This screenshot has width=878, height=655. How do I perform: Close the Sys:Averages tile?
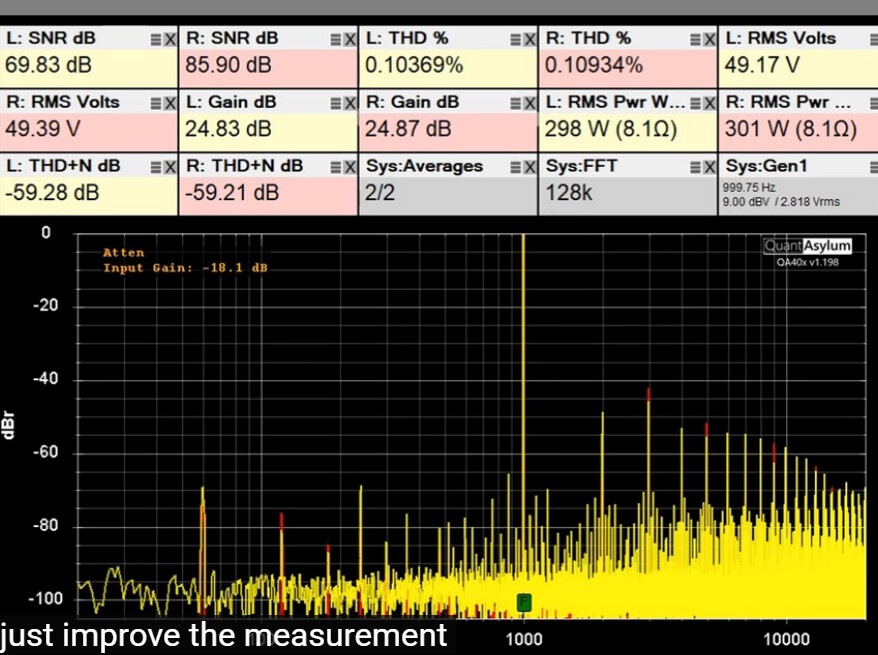click(x=529, y=167)
